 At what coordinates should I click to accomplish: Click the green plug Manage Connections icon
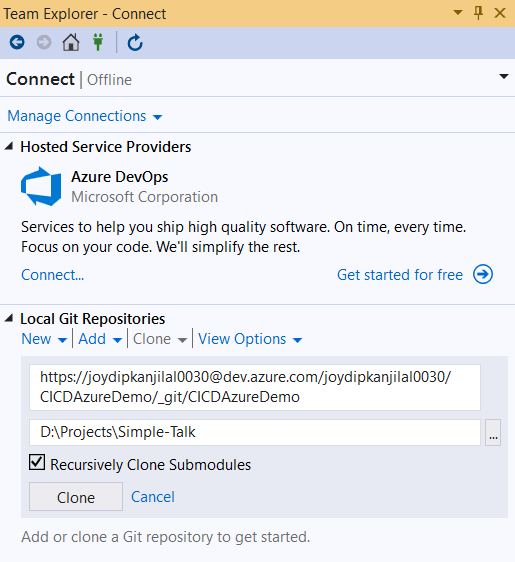98,43
